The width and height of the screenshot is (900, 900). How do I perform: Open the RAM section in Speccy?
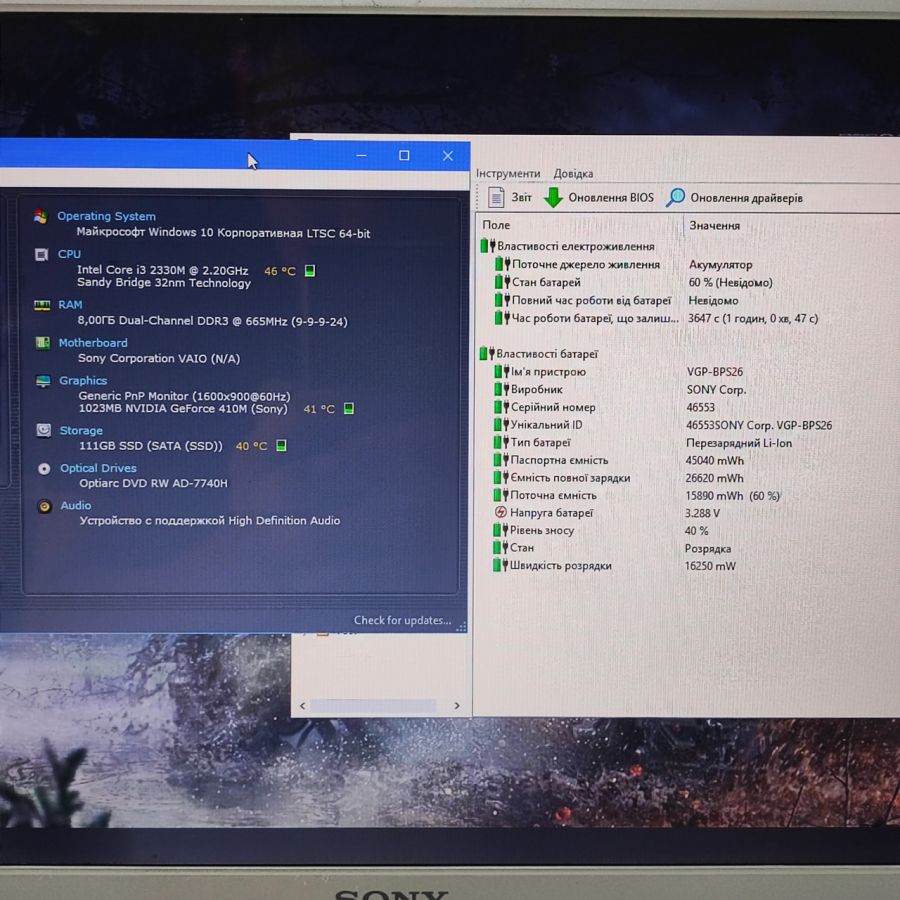click(x=70, y=305)
